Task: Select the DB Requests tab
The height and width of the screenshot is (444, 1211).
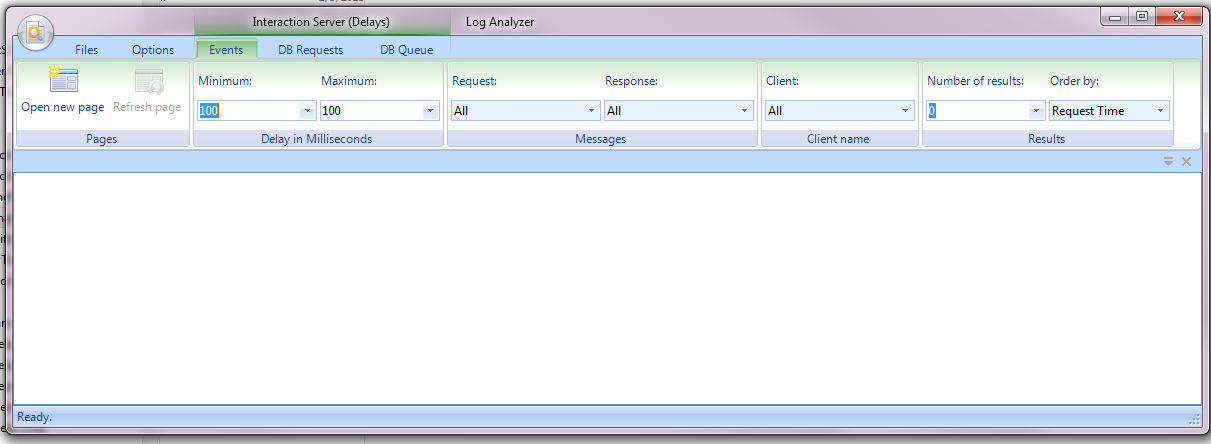Action: tap(310, 50)
